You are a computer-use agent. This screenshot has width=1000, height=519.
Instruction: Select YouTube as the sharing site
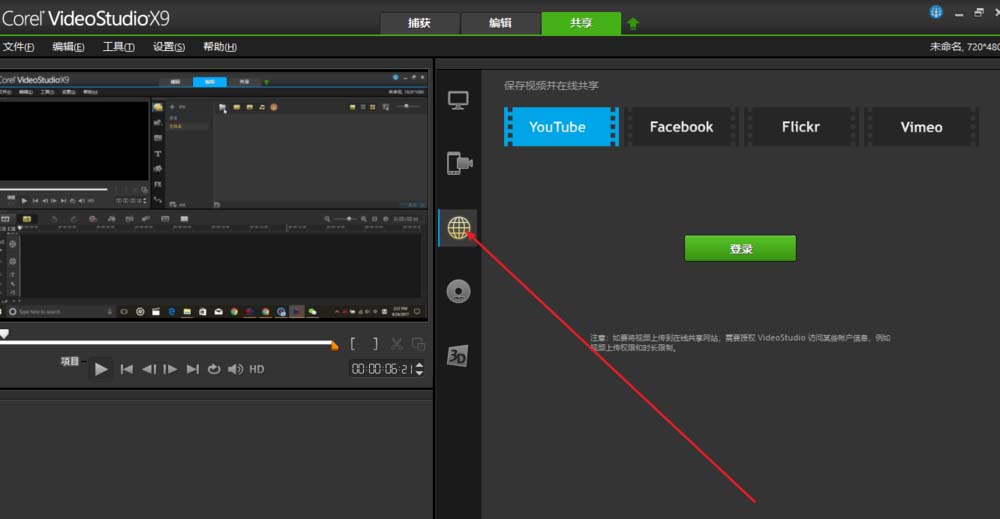tap(561, 127)
